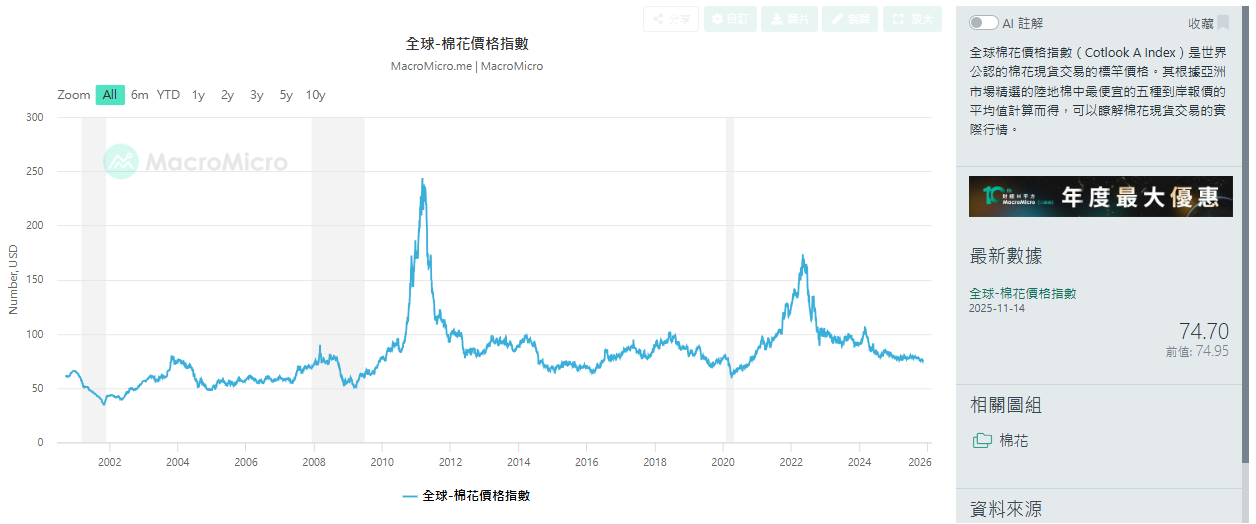Click the 2011 price peak on chart

(422, 181)
